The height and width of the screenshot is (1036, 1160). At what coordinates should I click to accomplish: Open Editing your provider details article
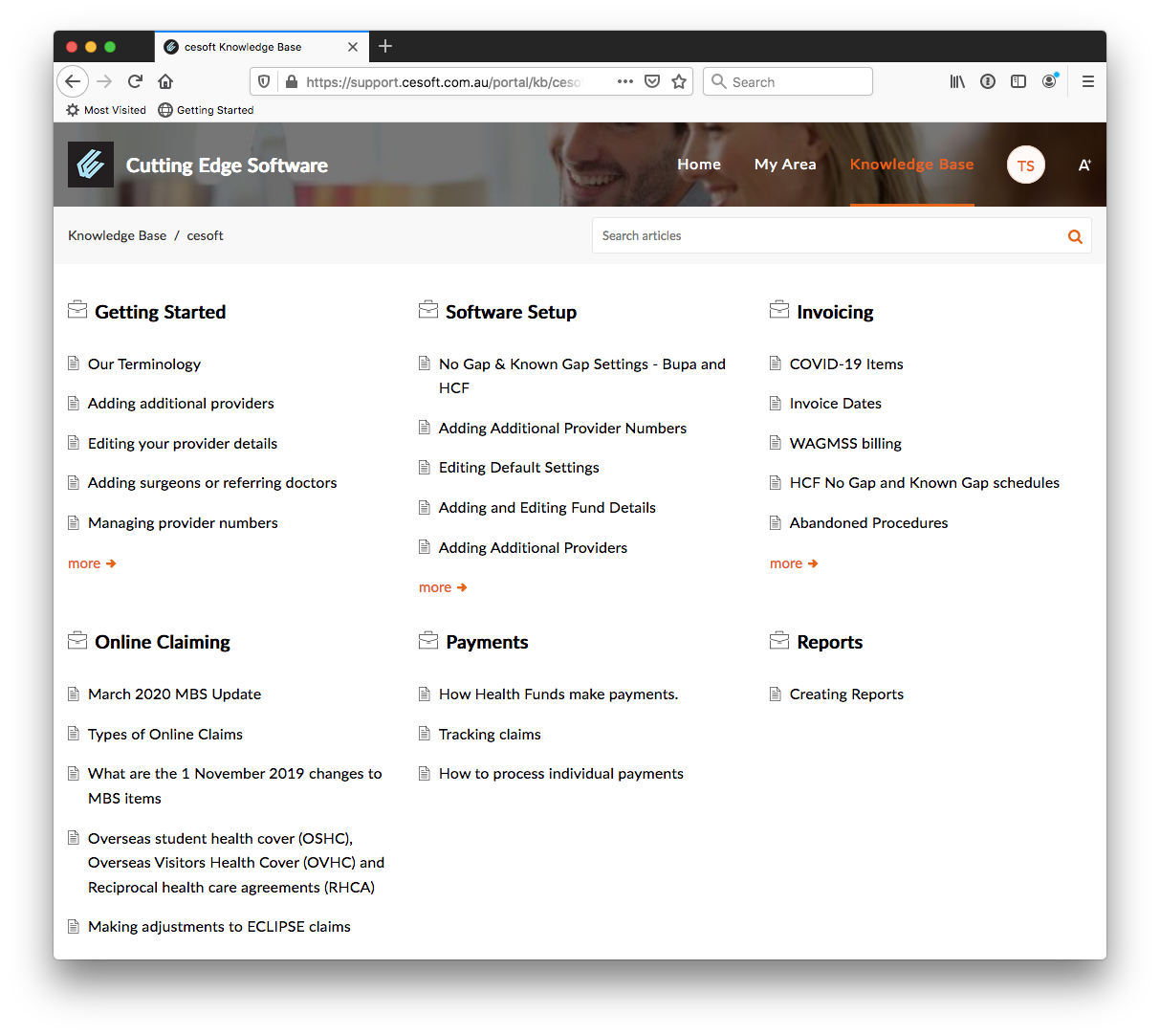(183, 444)
